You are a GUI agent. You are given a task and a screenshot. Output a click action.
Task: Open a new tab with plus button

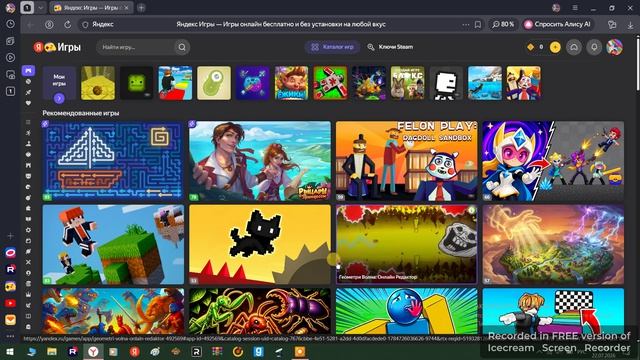(141, 7)
